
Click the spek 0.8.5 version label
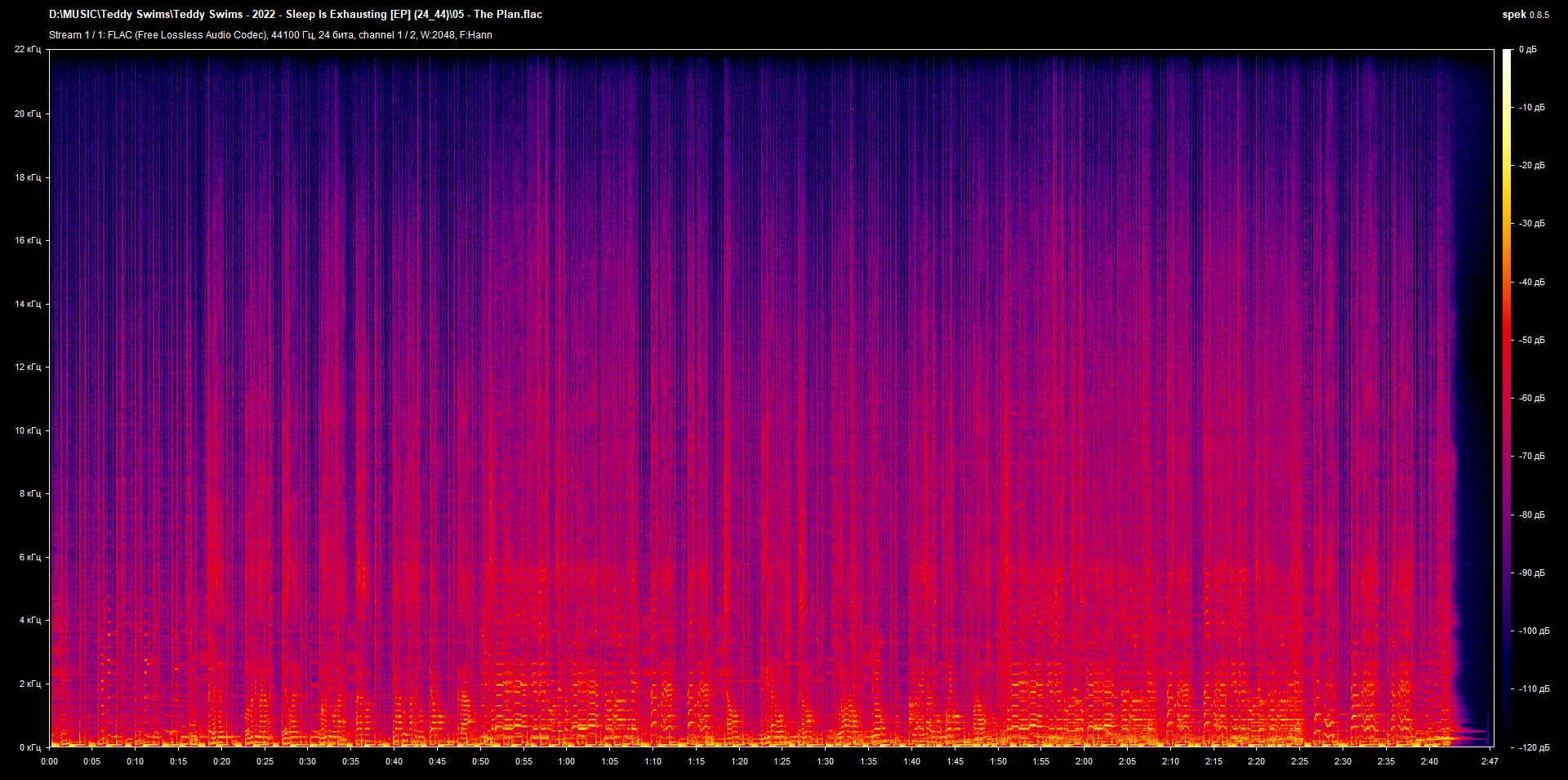coord(1525,15)
